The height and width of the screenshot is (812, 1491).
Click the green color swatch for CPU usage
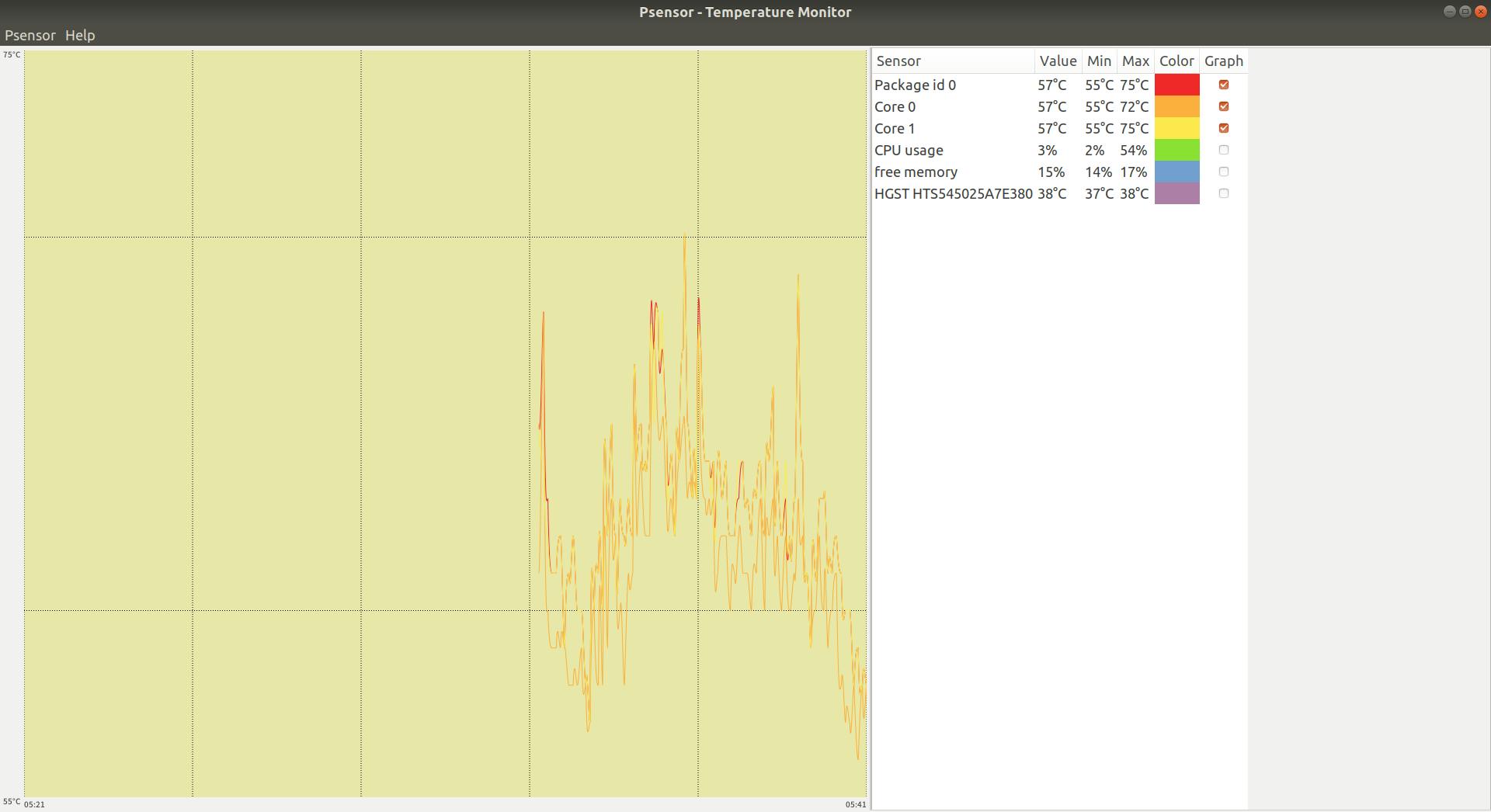point(1177,150)
